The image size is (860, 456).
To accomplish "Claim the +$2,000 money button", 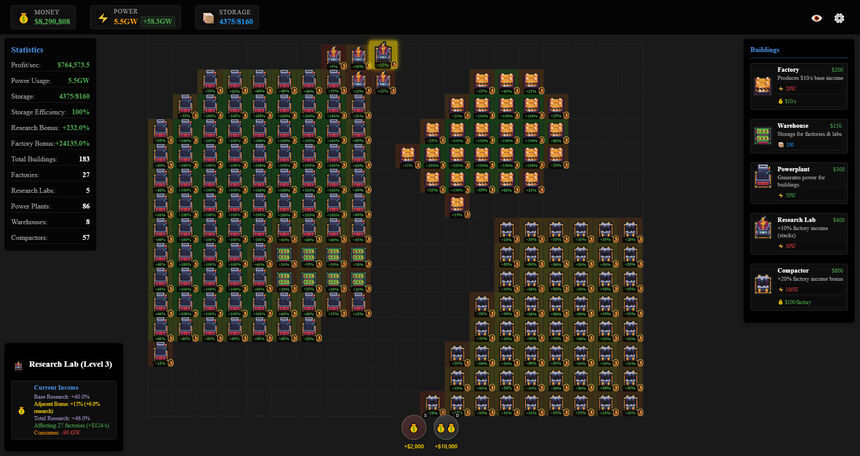I will tap(414, 427).
